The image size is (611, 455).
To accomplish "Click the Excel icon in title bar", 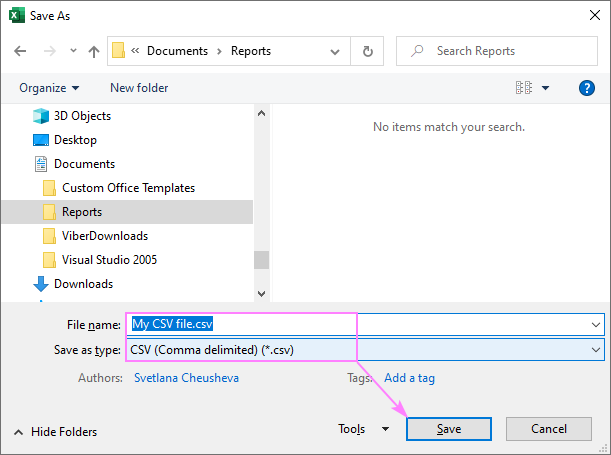I will pos(17,16).
